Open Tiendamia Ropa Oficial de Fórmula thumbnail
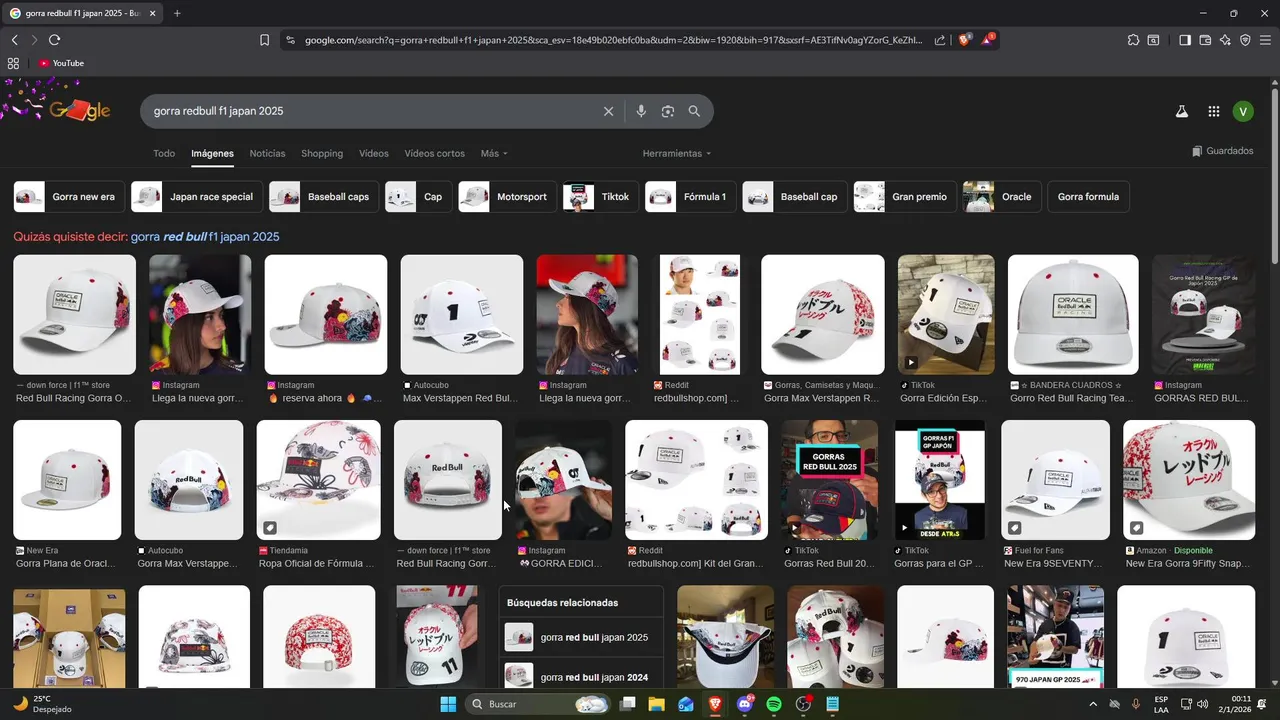Viewport: 1280px width, 720px height. 319,480
